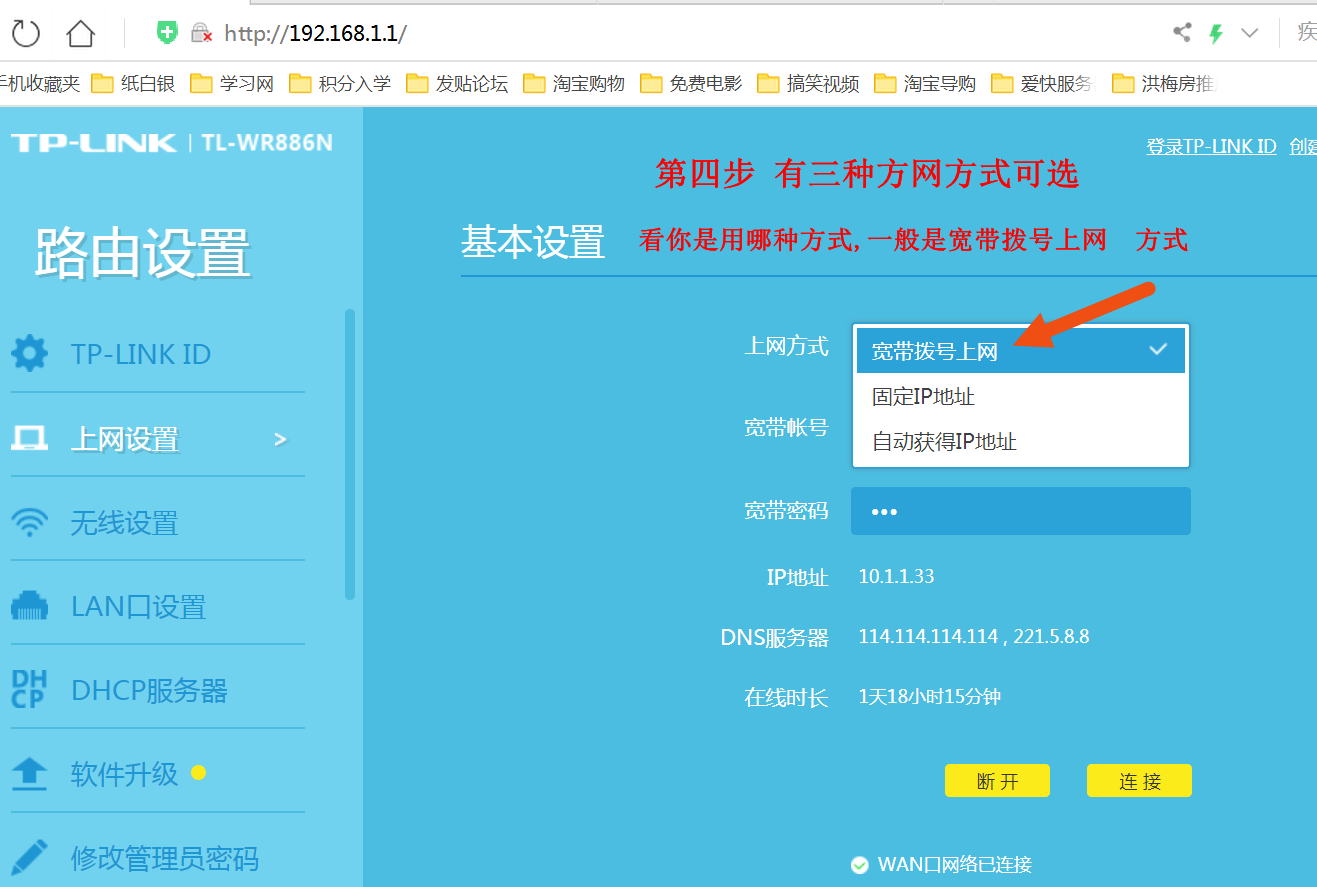Click the browser home icon
This screenshot has width=1317, height=887.
(81, 33)
